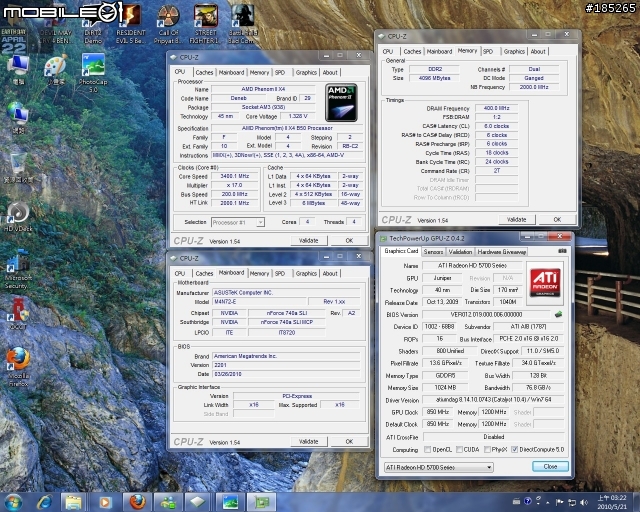This screenshot has height=512, width=640.
Task: Open the Call Of Pripyat Benchmark shortcut
Action: pyautogui.click(x=168, y=25)
